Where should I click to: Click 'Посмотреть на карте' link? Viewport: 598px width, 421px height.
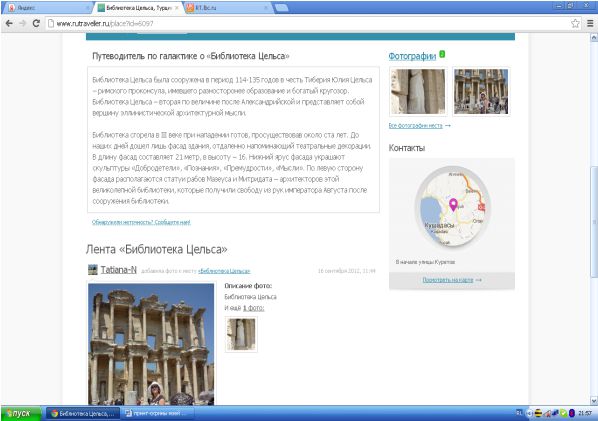(x=448, y=280)
